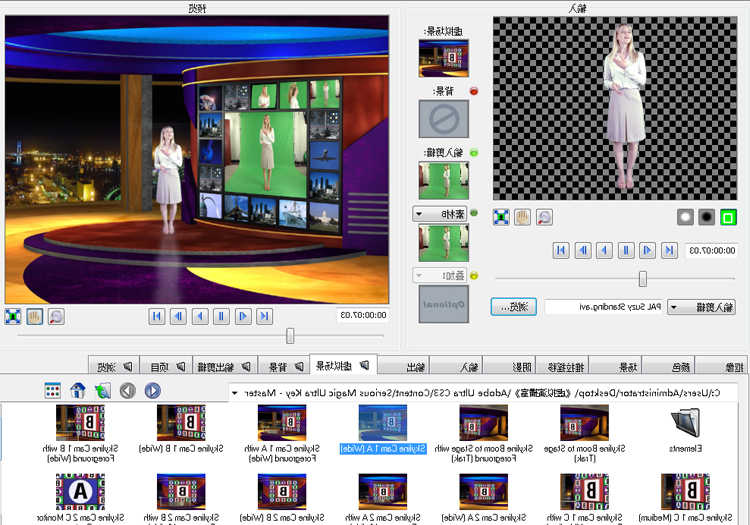Viewport: 750px width, 525px height.
Task: Click the blue forward arrow in the browser toolbar
Action: point(152,391)
